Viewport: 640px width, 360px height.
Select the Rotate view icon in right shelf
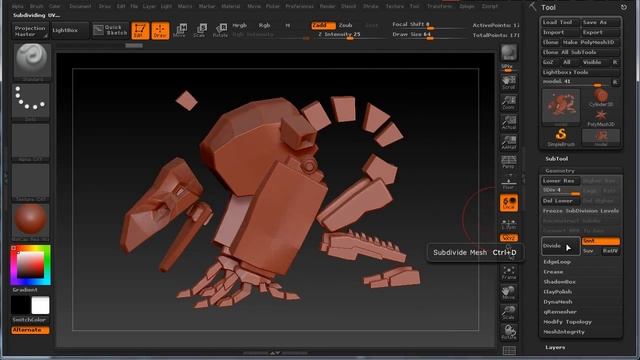click(x=509, y=332)
